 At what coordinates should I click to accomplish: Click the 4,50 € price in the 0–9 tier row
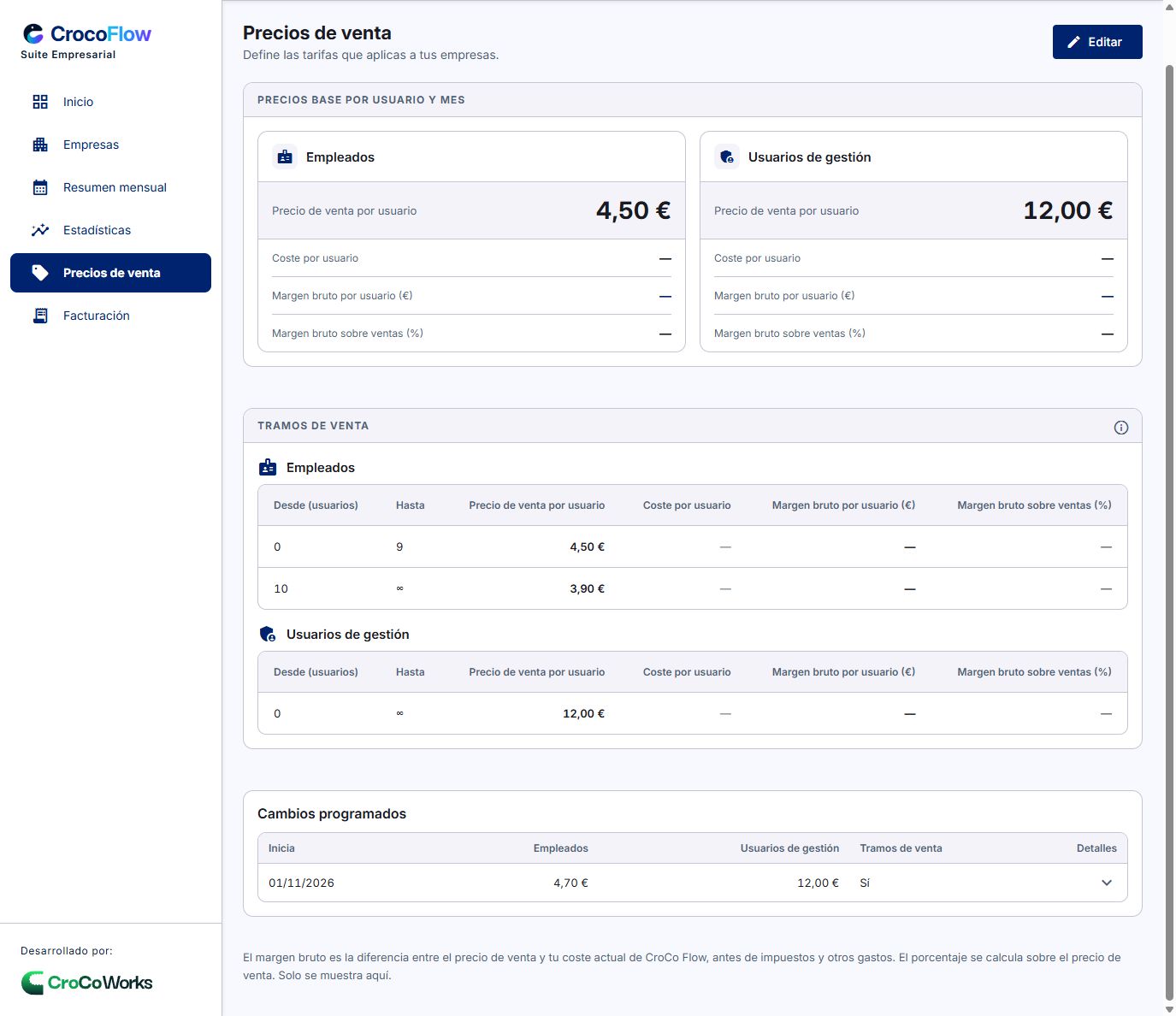pyautogui.click(x=588, y=546)
